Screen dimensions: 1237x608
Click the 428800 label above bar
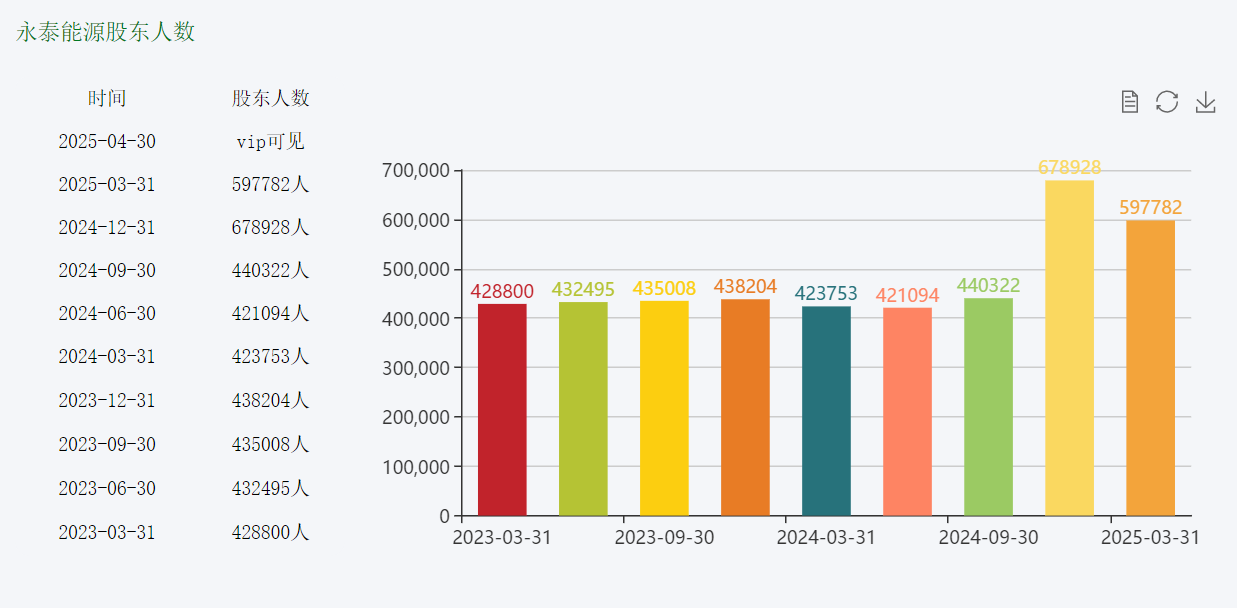click(x=502, y=291)
